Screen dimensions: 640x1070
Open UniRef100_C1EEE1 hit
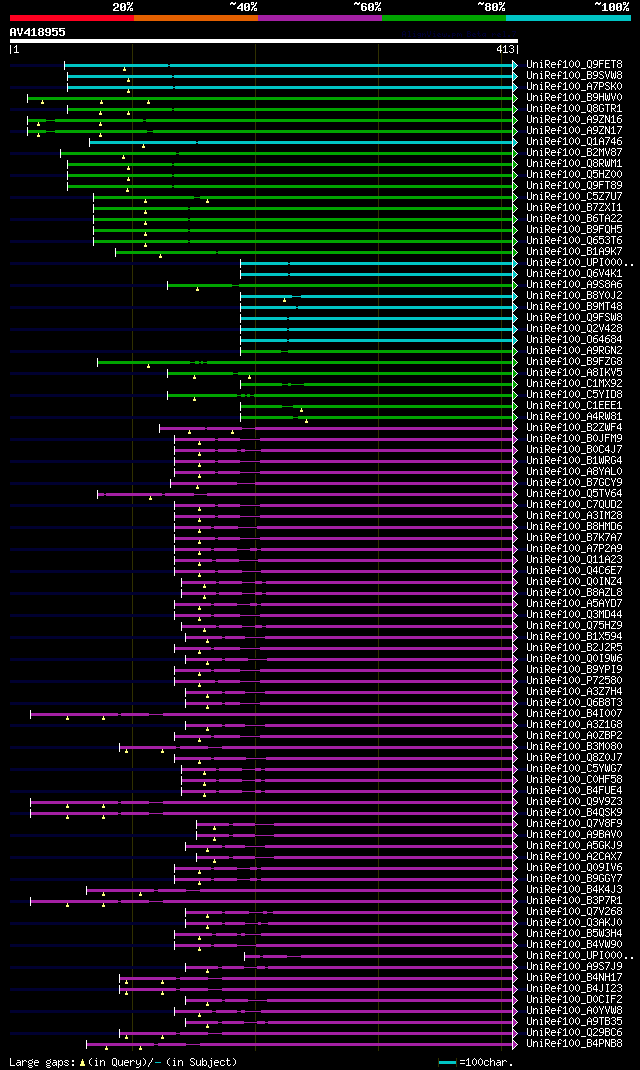[x=574, y=405]
